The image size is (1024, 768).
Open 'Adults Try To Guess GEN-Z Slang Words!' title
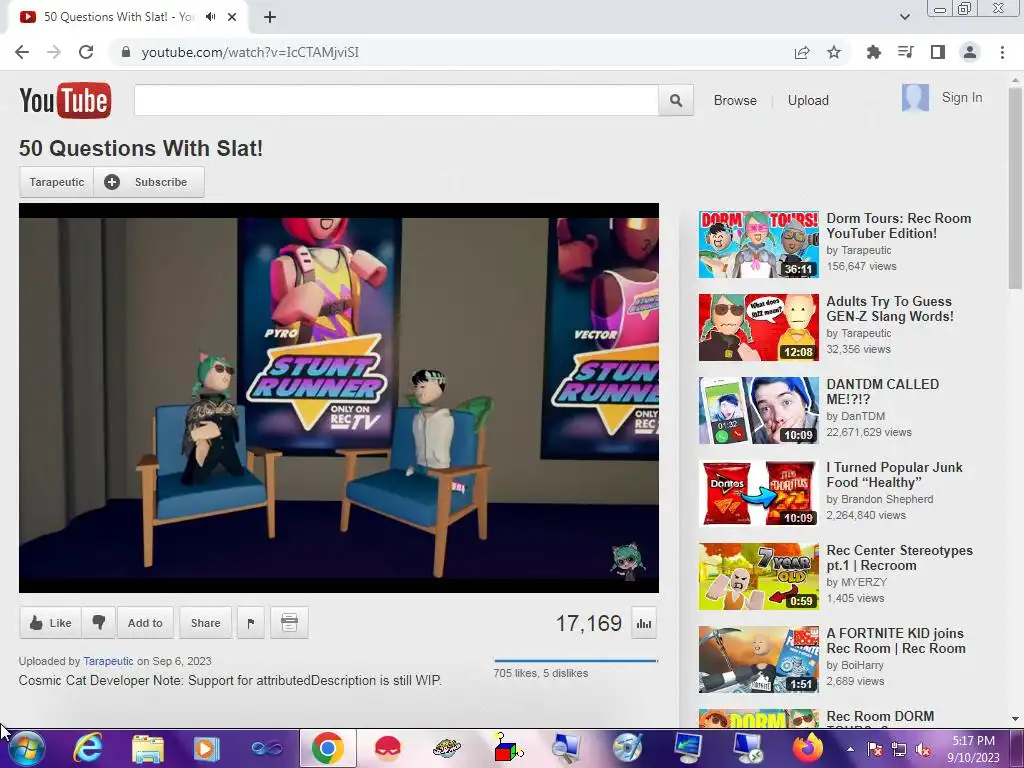[x=890, y=309]
